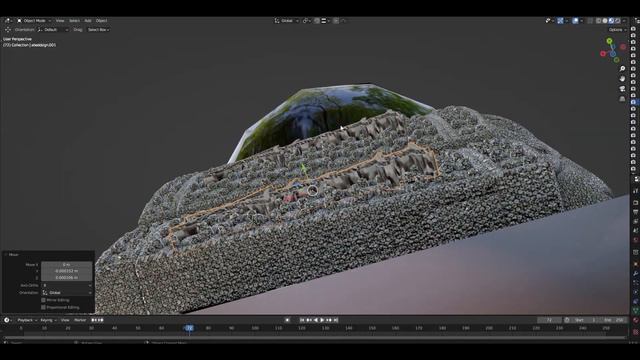The height and width of the screenshot is (360, 640).
Task: Click the Move X value field
Action: tap(67, 264)
